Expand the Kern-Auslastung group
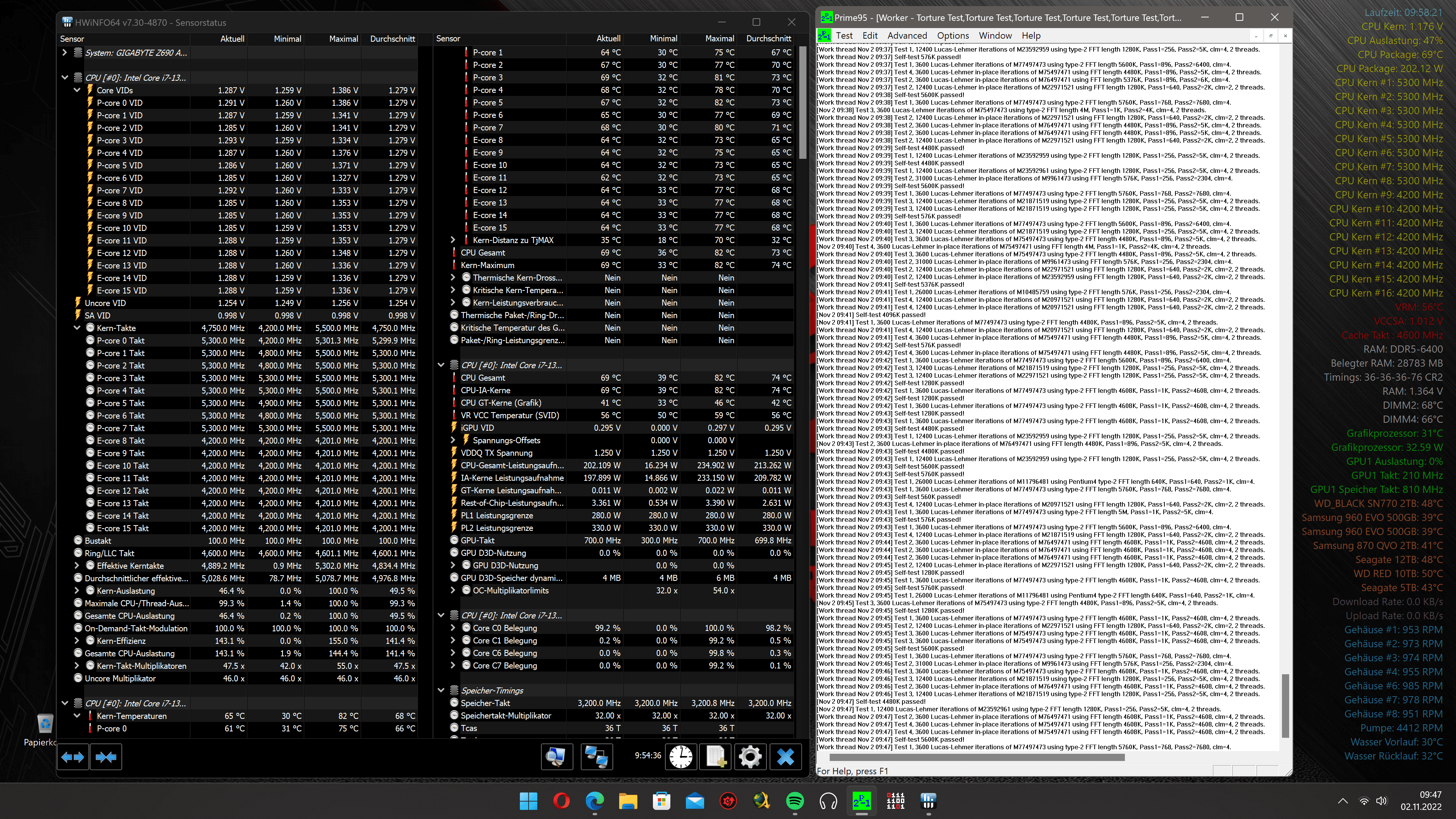 click(x=77, y=591)
